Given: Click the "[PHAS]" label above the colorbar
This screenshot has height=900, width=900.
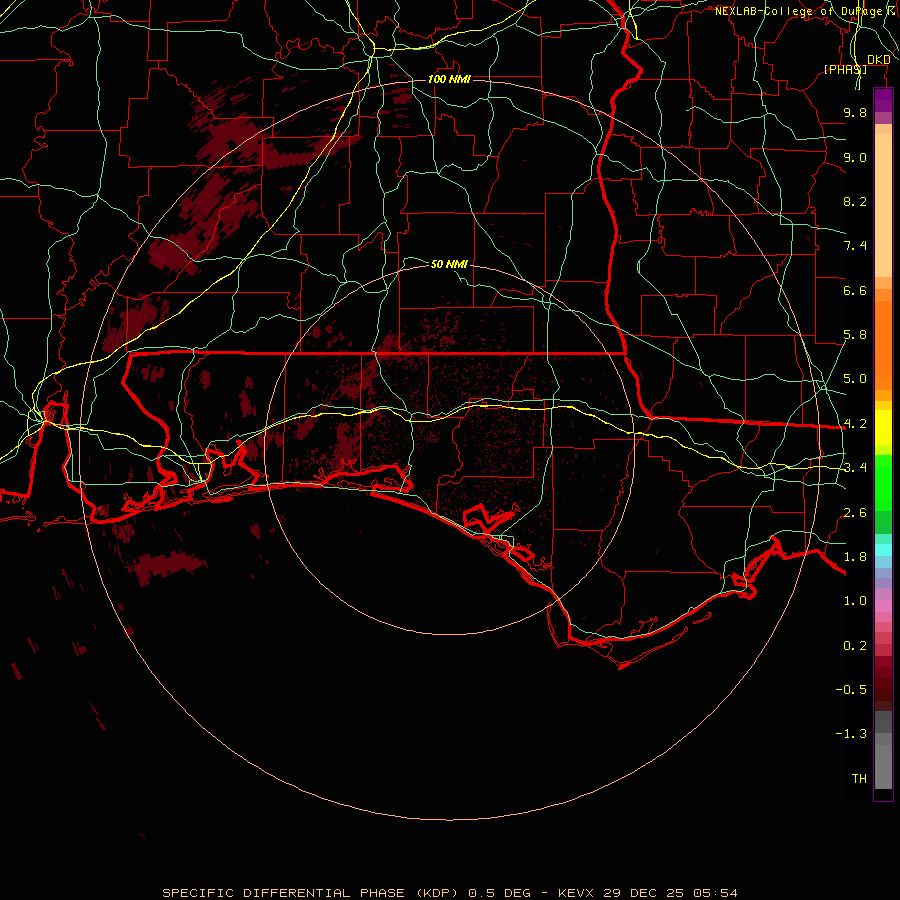Looking at the screenshot, I should point(845,69).
